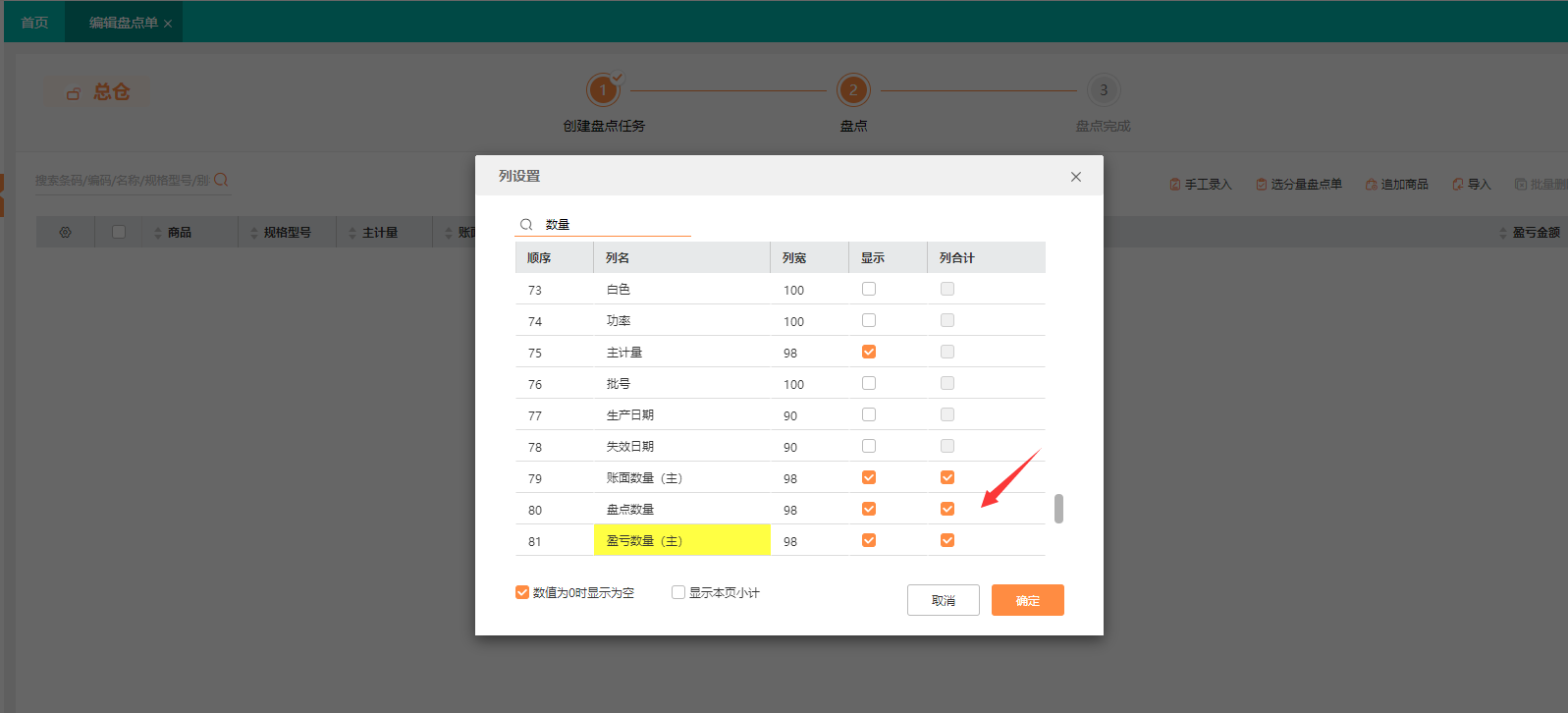Image resolution: width=1568 pixels, height=713 pixels.
Task: Uncheck column total for 盘点数量
Action: (x=946, y=509)
